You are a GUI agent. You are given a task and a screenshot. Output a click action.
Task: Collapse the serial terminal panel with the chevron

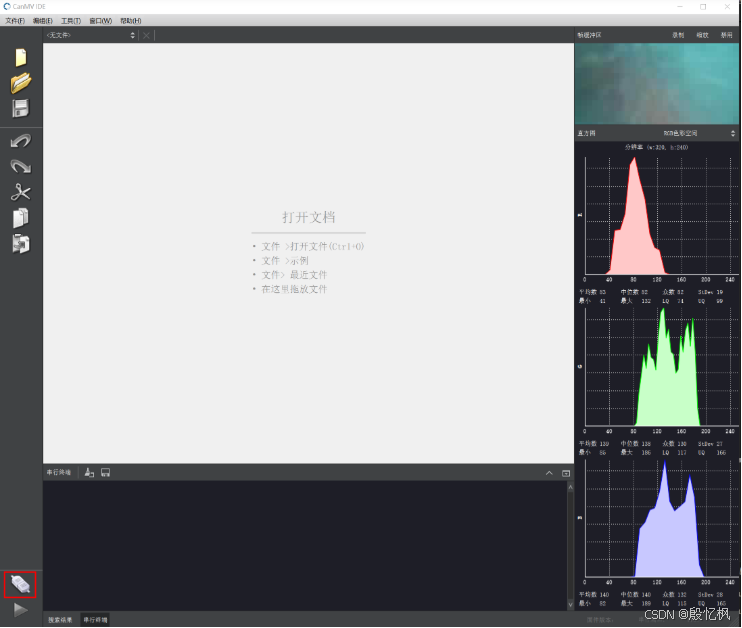tap(549, 473)
